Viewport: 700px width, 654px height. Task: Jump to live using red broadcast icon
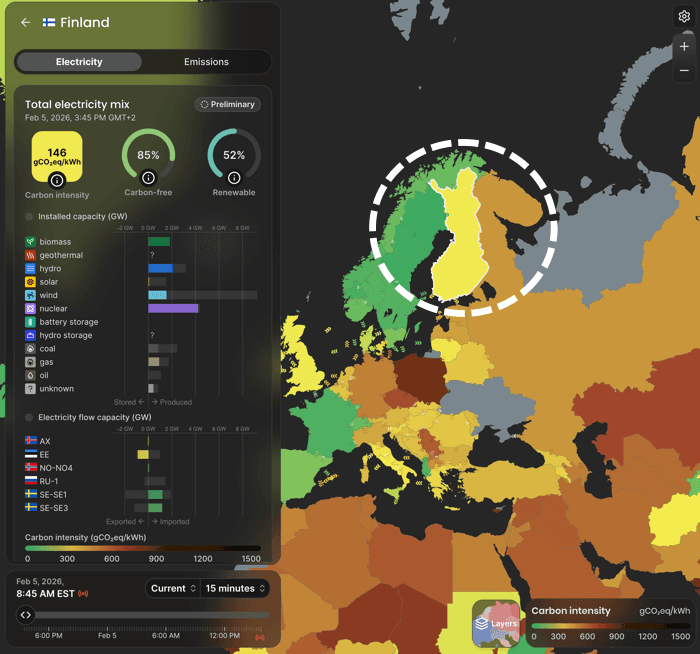tap(82, 594)
